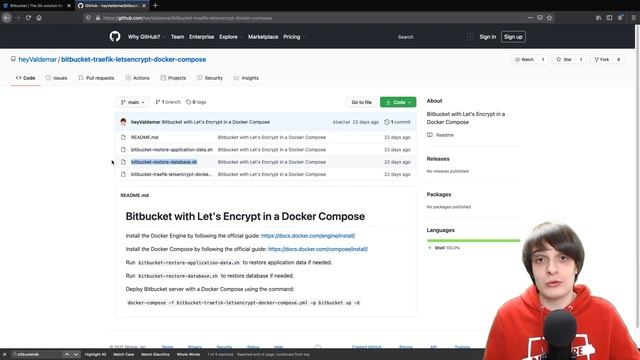
Task: Open the 0 tags link
Action: (196, 102)
